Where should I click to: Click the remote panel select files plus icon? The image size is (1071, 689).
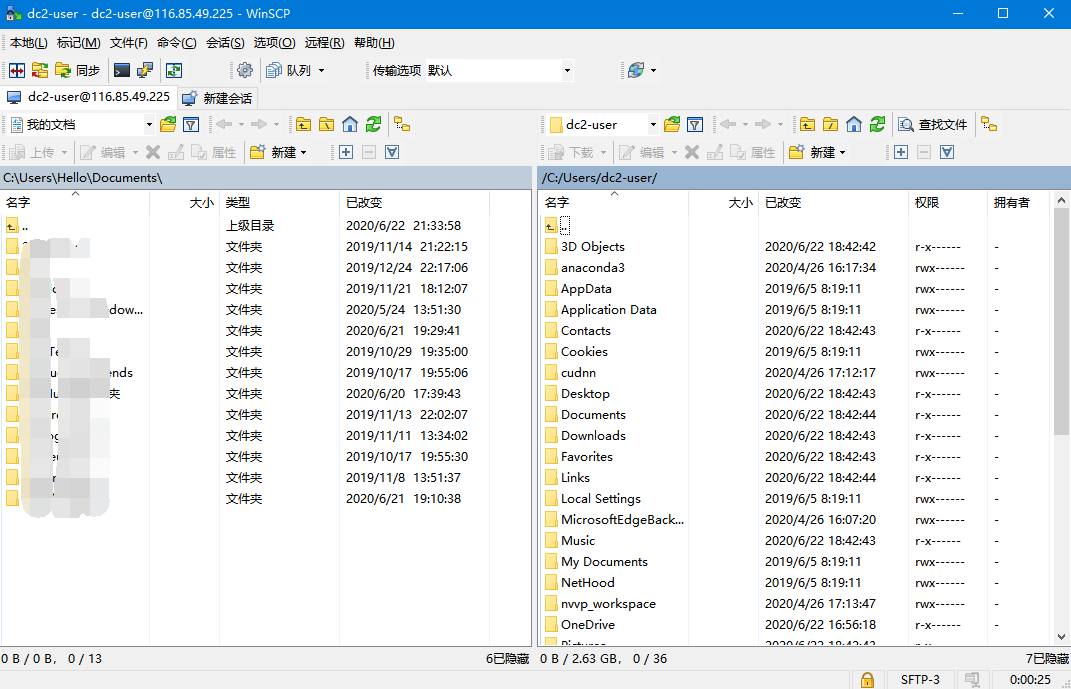(x=901, y=152)
